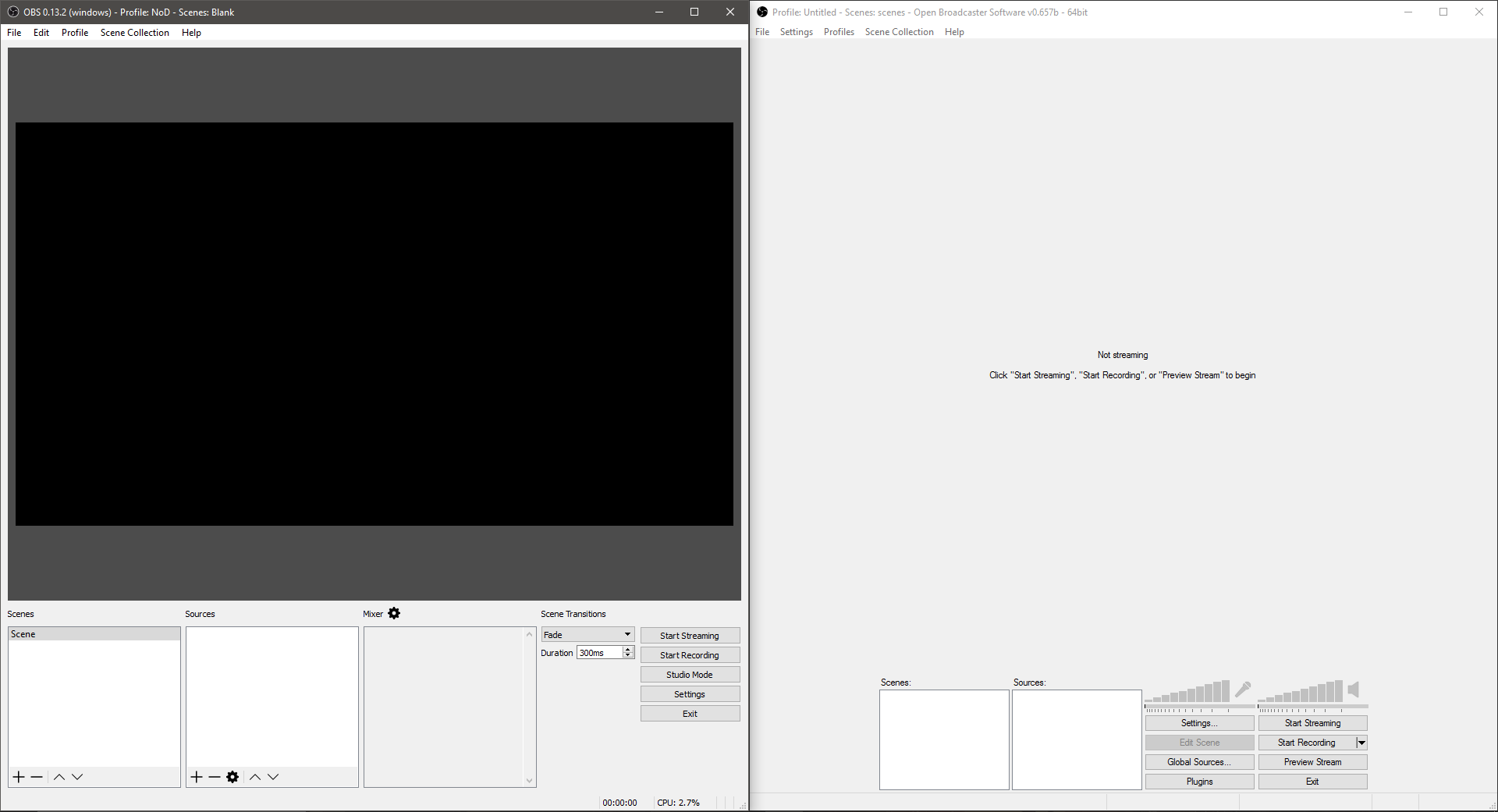
Task: Open the Scene Collection menu
Action: 135,33
